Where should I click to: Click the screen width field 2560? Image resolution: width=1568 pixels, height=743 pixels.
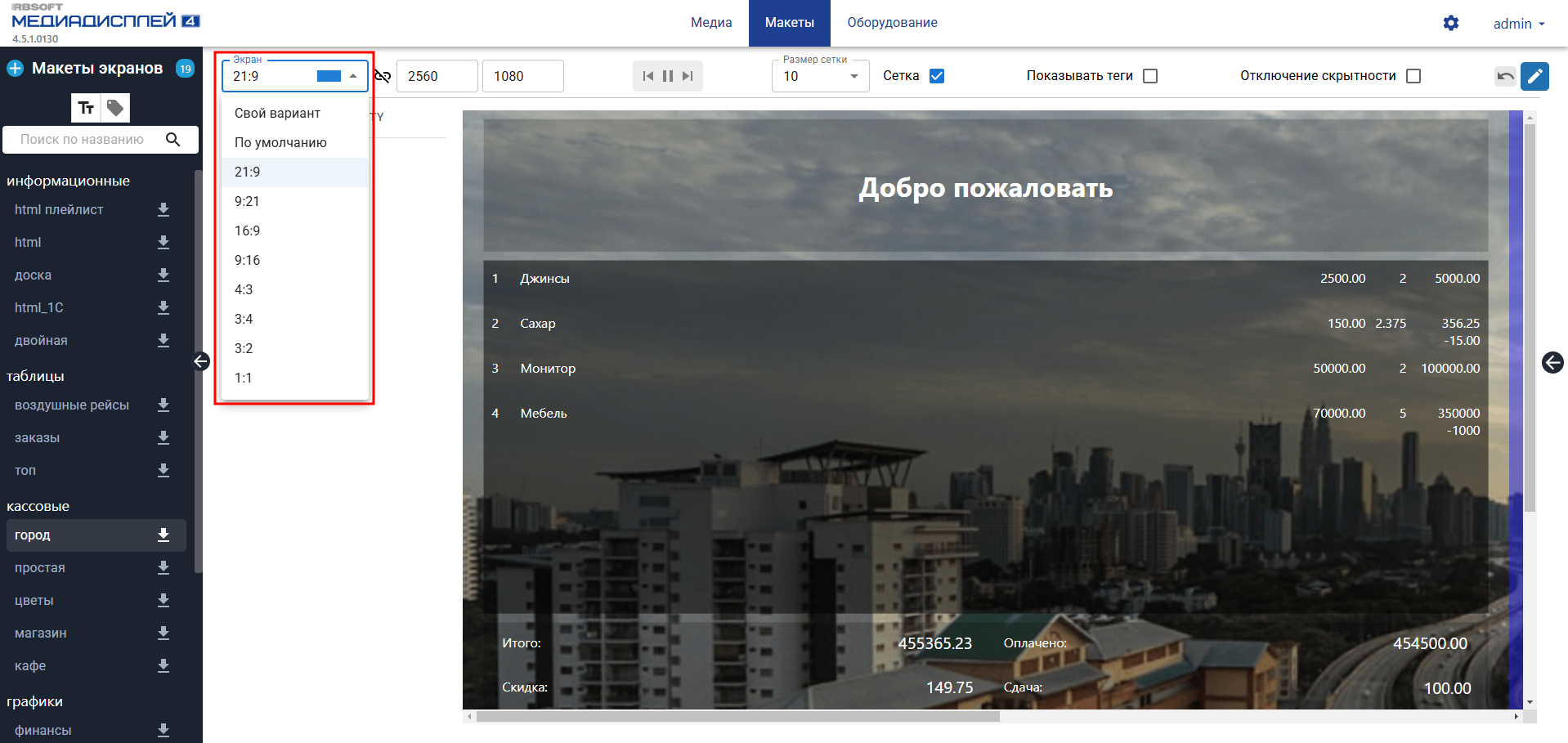tap(437, 76)
